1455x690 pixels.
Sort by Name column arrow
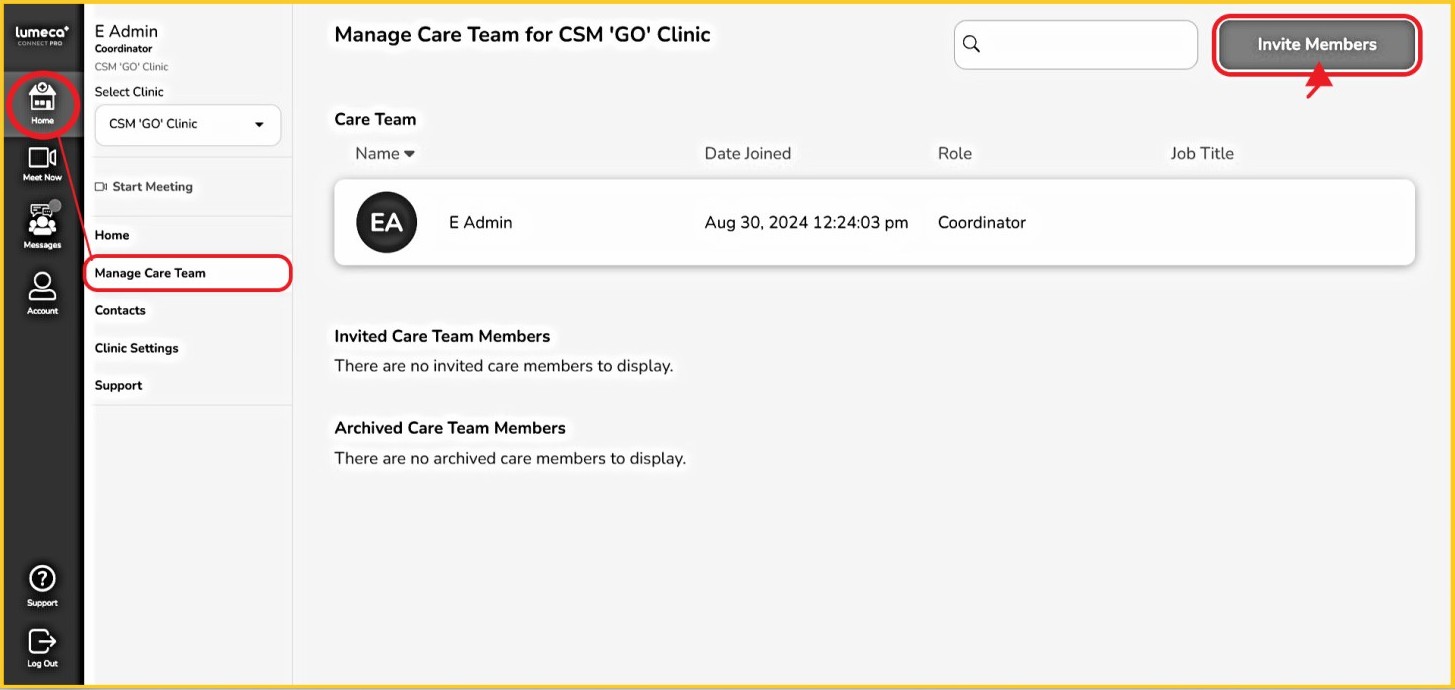tap(409, 154)
